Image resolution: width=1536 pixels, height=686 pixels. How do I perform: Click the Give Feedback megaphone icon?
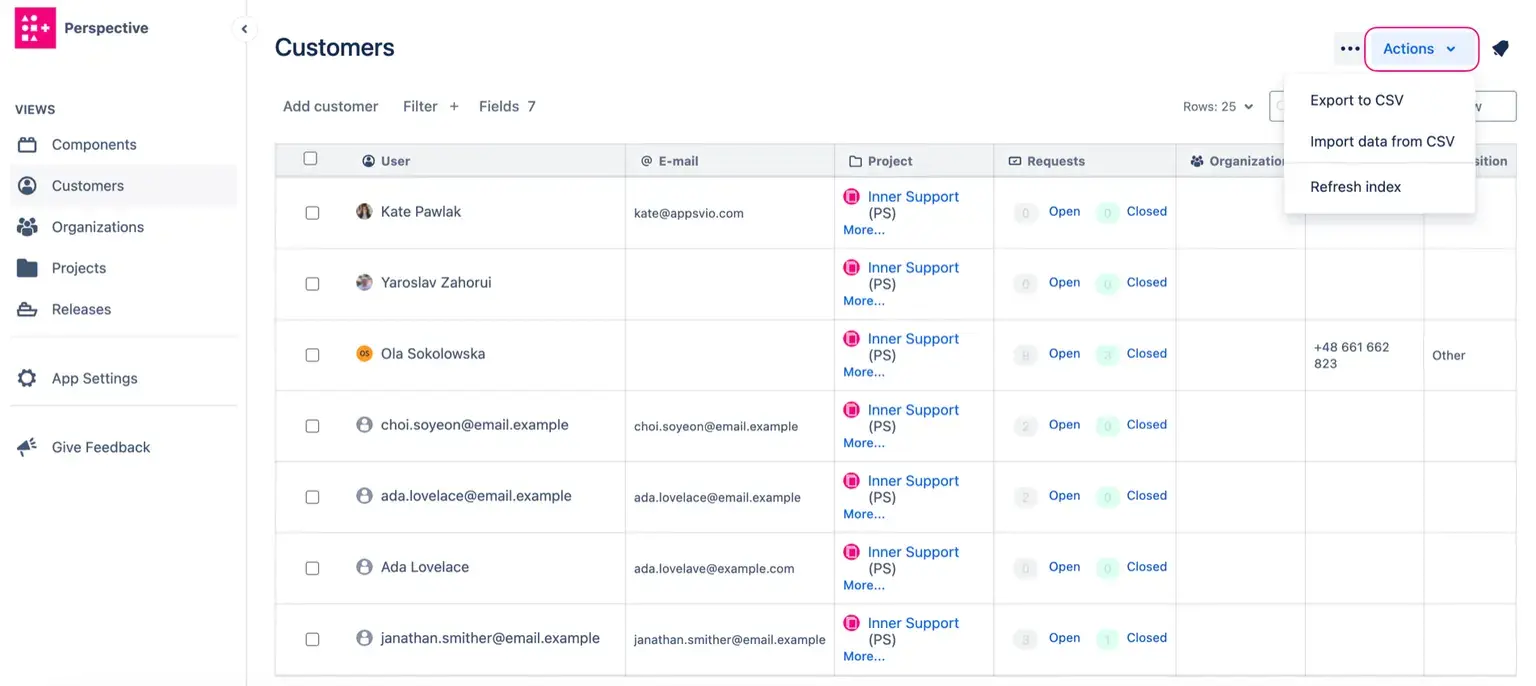click(27, 447)
